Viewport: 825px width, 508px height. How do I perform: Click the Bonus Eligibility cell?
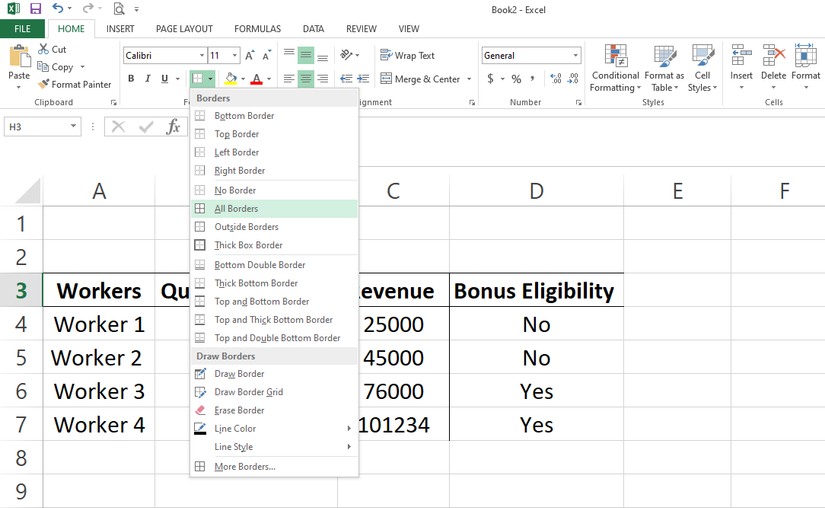(x=536, y=291)
